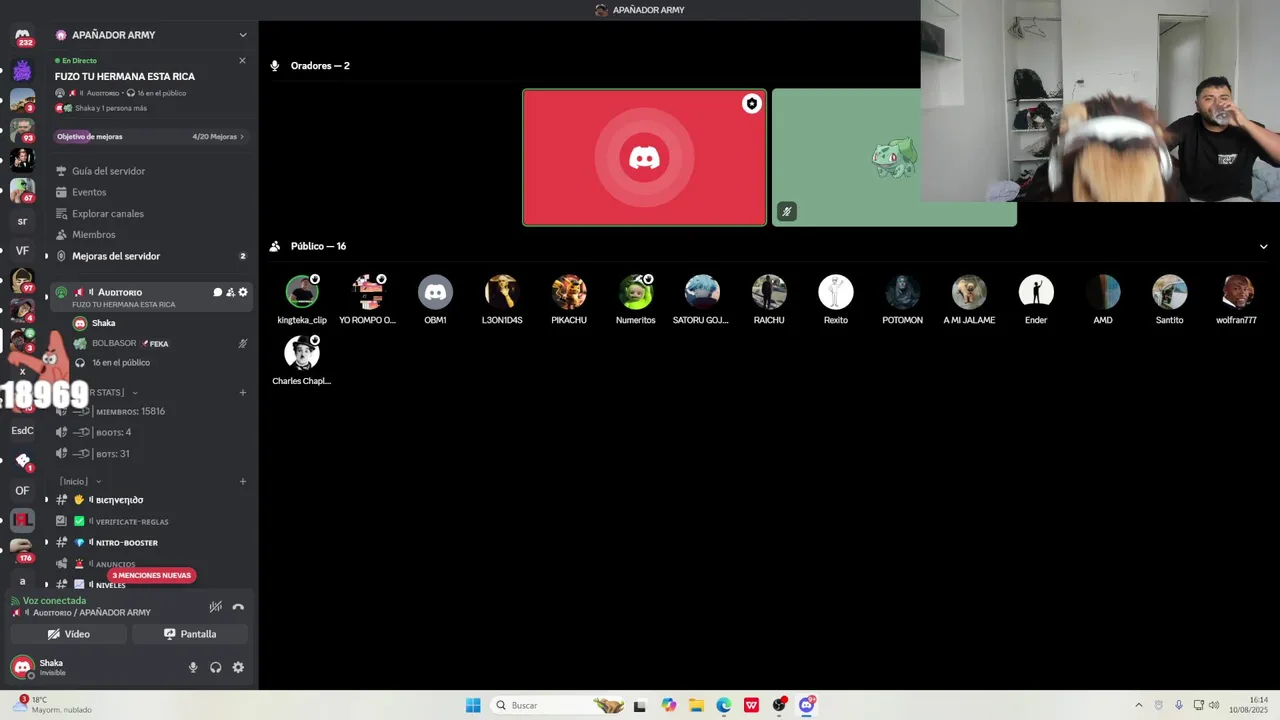Add channel to Inicio category
Viewport: 1280px width, 720px height.
242,481
